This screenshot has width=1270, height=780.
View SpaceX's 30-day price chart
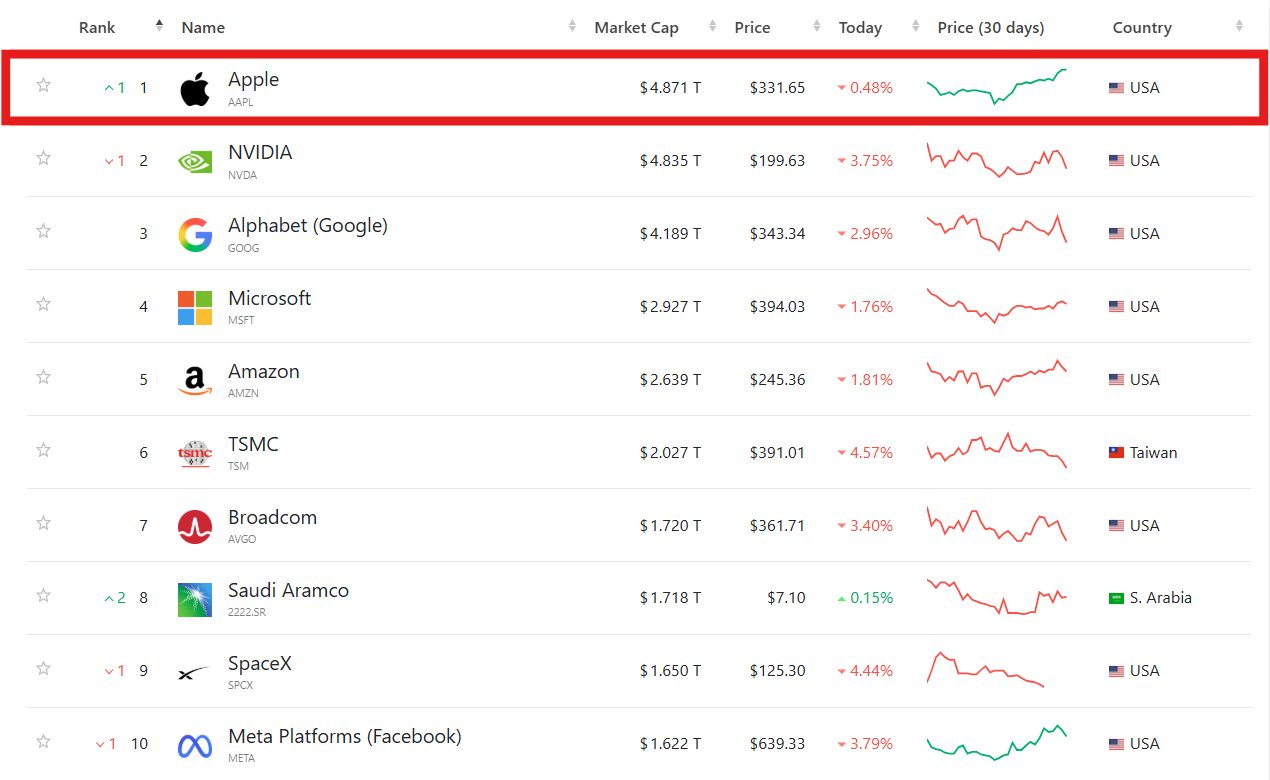tap(985, 669)
